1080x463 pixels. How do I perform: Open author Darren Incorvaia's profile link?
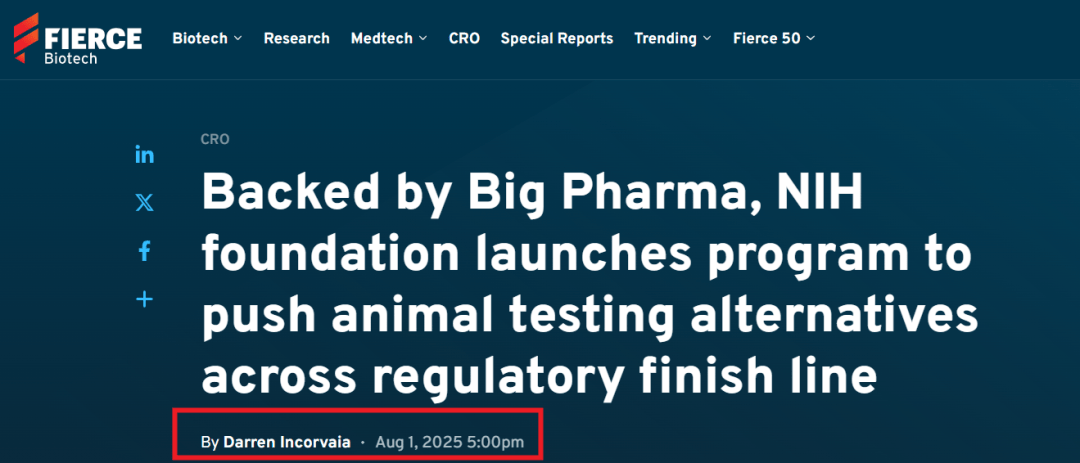287,441
